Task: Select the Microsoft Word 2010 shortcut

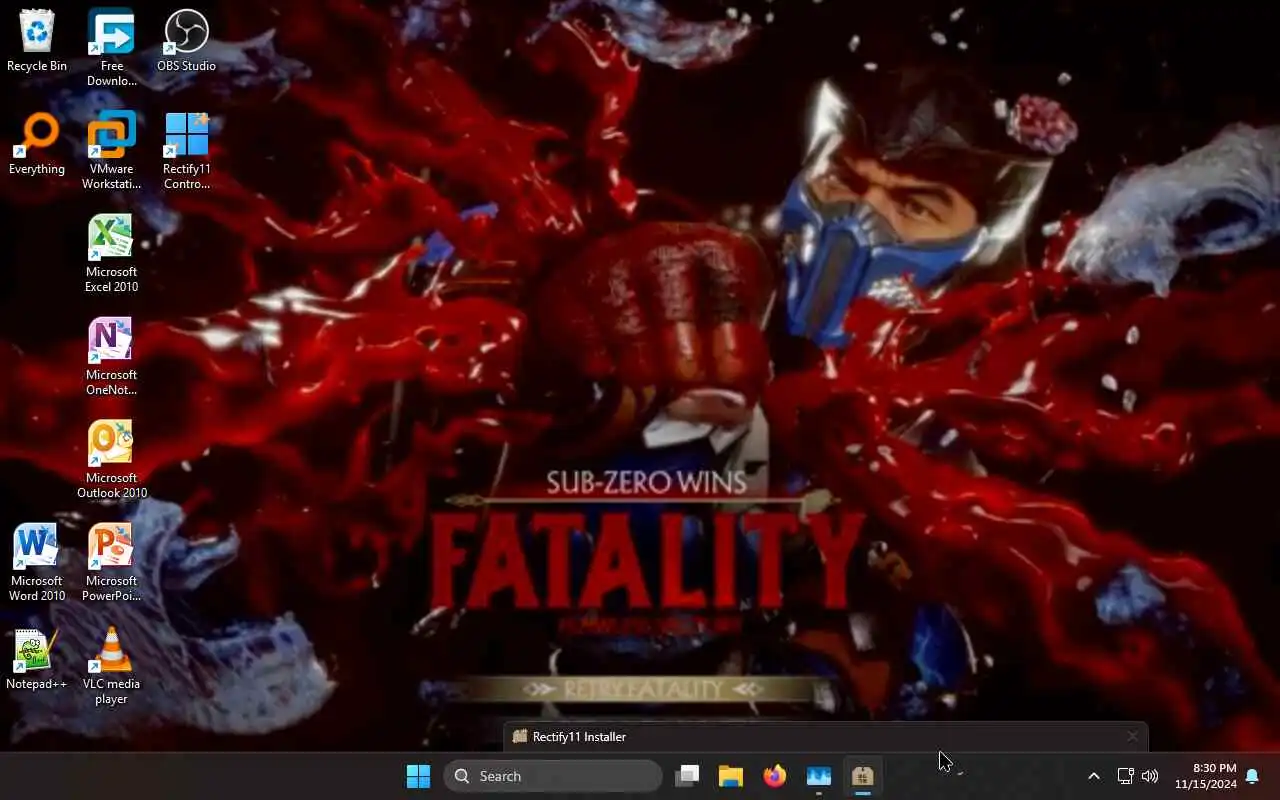Action: (37, 563)
